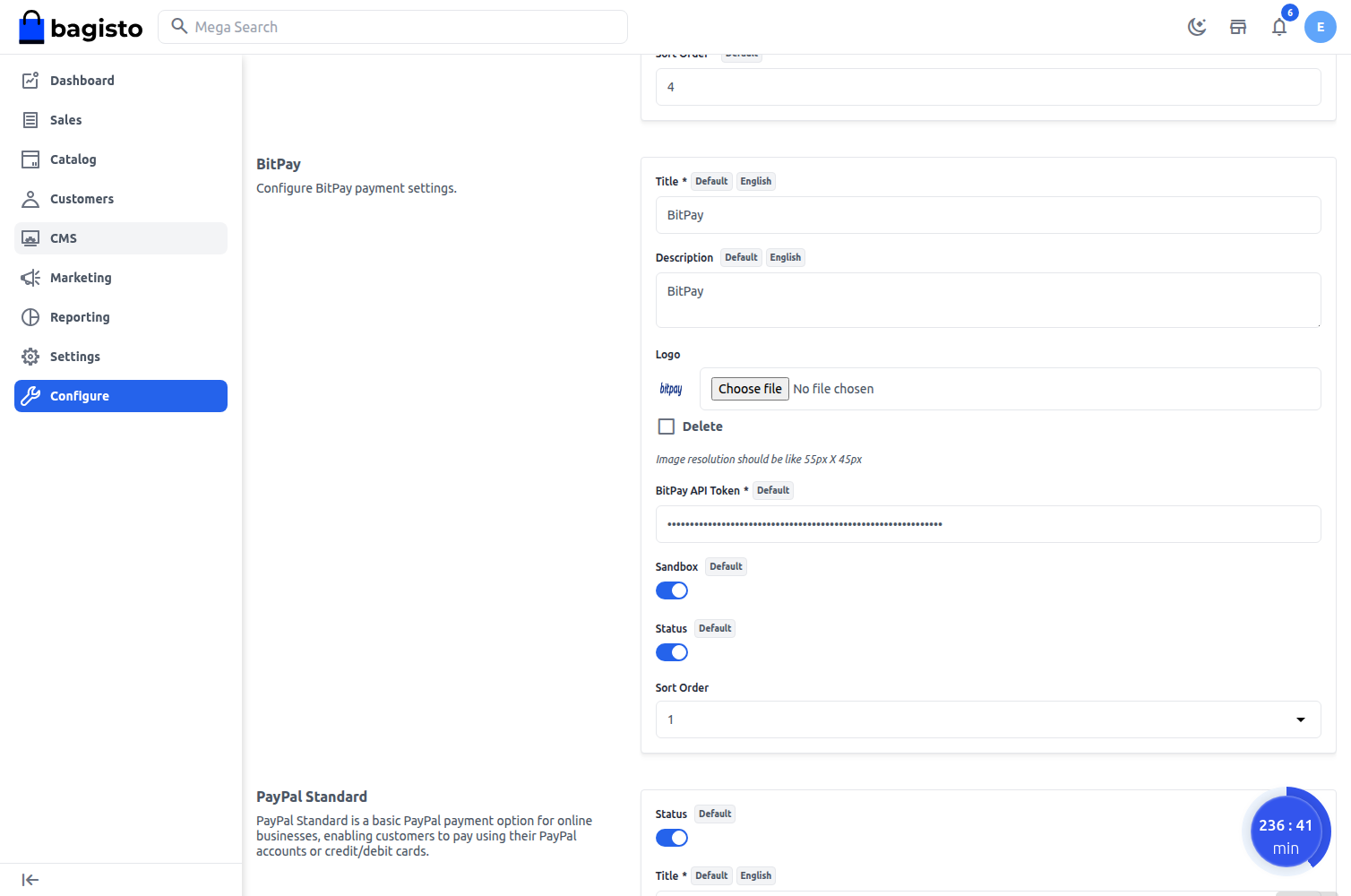
Task: Open Marketing menu item
Action: pyautogui.click(x=121, y=278)
